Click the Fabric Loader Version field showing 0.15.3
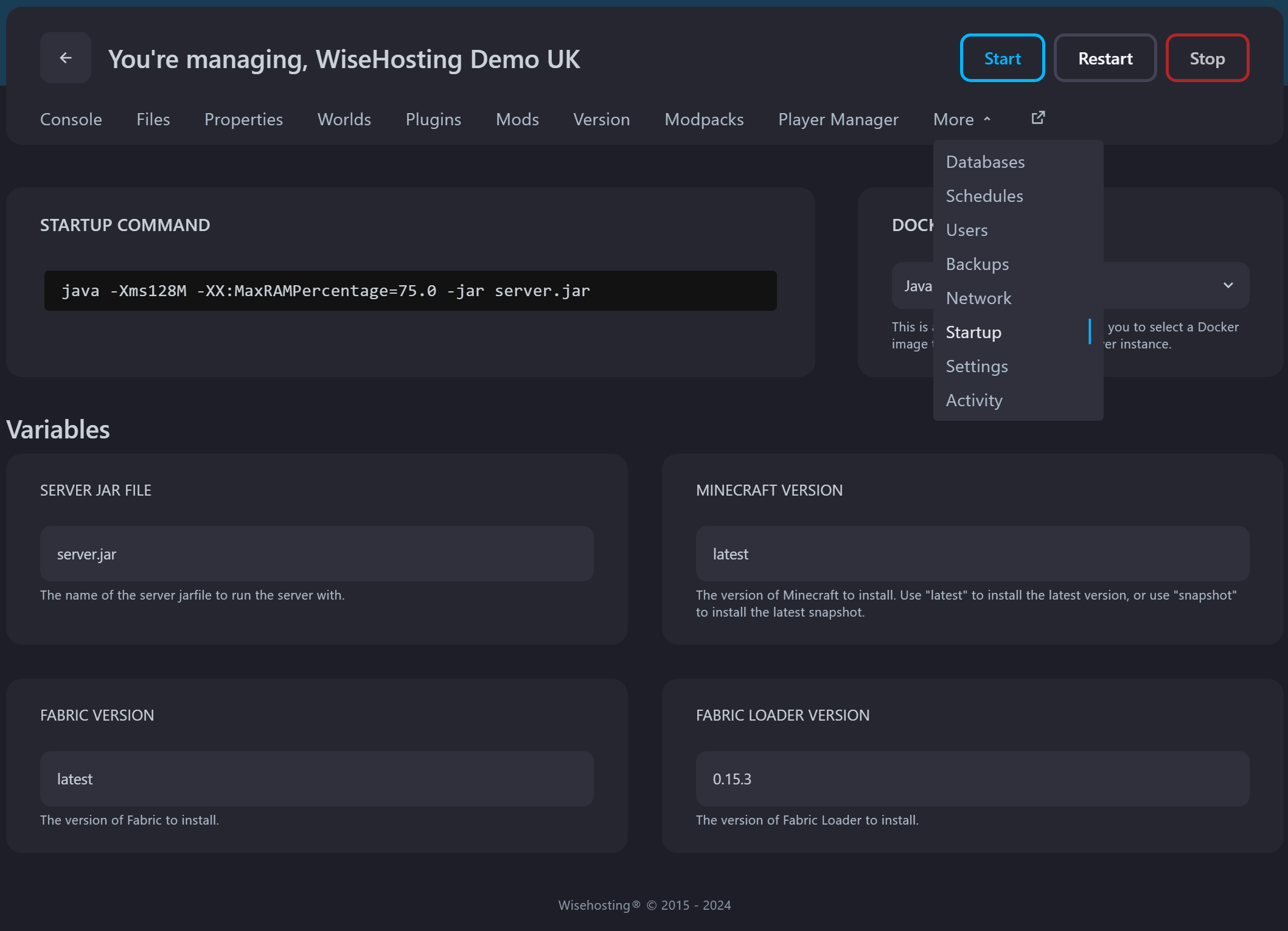1288x931 pixels. 971,778
